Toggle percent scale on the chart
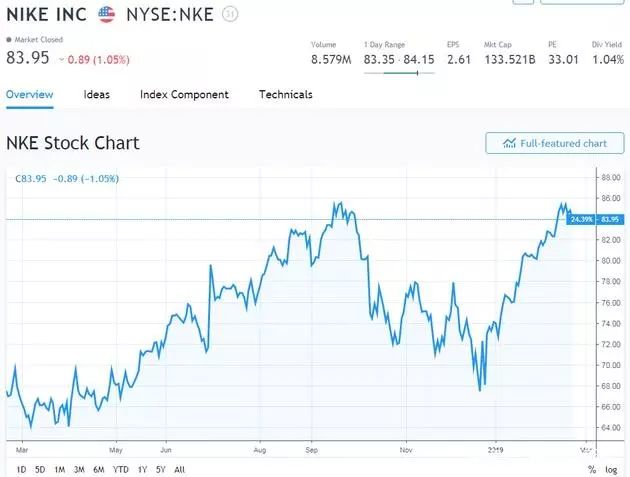Image resolution: width=630 pixels, height=477 pixels. point(592,469)
